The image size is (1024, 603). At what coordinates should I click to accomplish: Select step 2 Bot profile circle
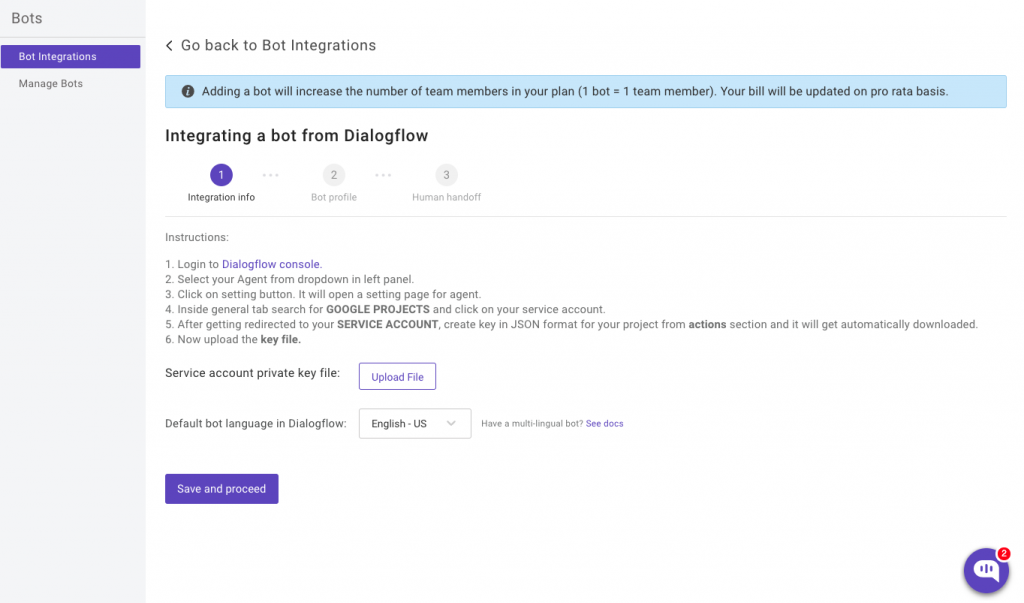[334, 174]
